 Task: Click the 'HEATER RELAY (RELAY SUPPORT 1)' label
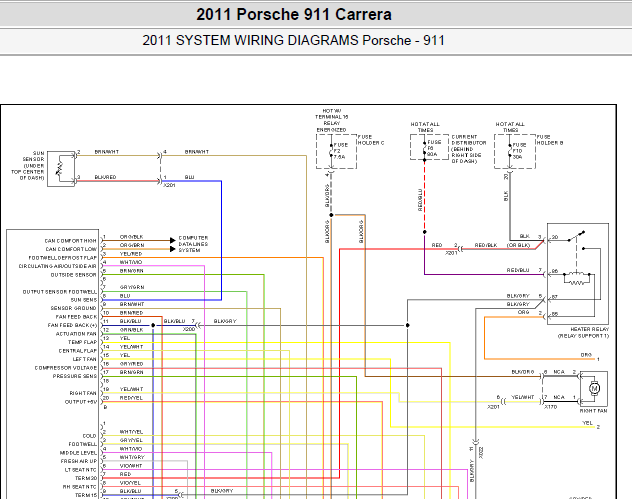click(x=583, y=333)
